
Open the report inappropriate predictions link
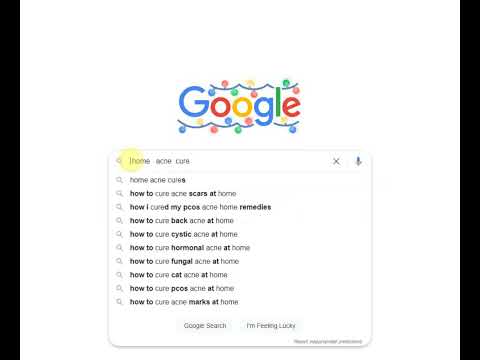click(x=328, y=341)
